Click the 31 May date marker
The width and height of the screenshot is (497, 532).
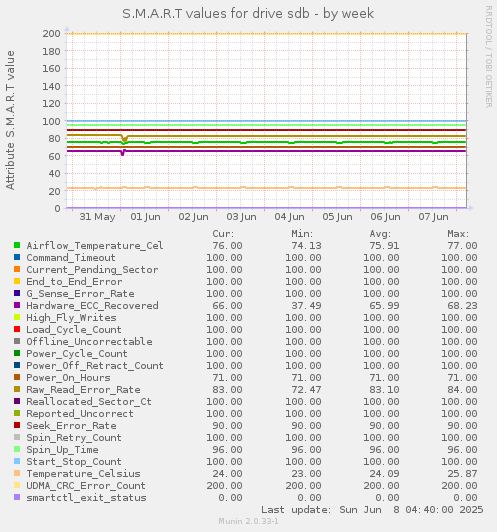click(97, 217)
